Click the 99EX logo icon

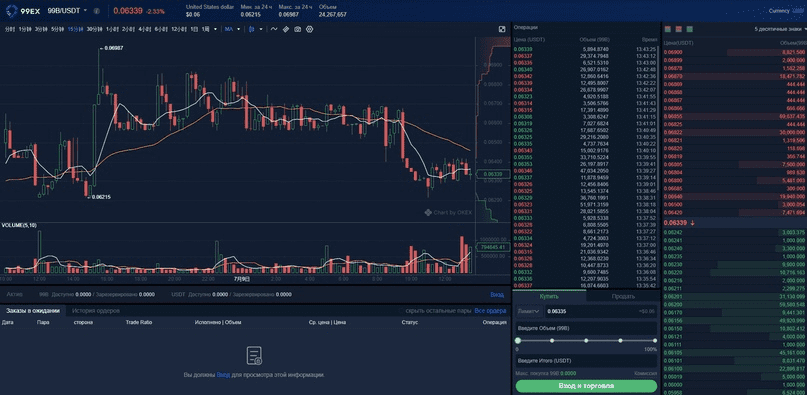(12, 10)
